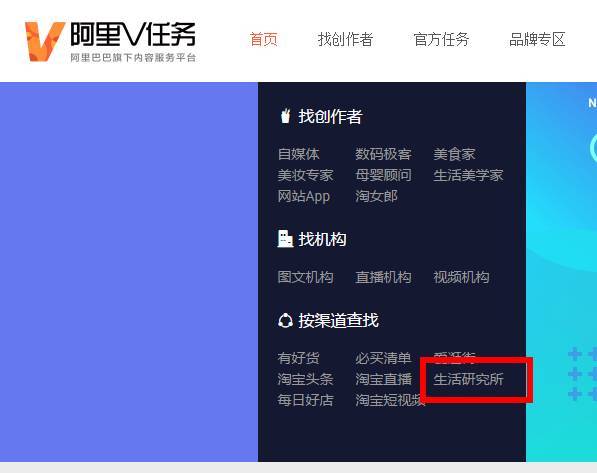The height and width of the screenshot is (473, 597).
Task: Click the 阿里巴巴旗下内容服务平台 tagline text
Action: pos(133,58)
